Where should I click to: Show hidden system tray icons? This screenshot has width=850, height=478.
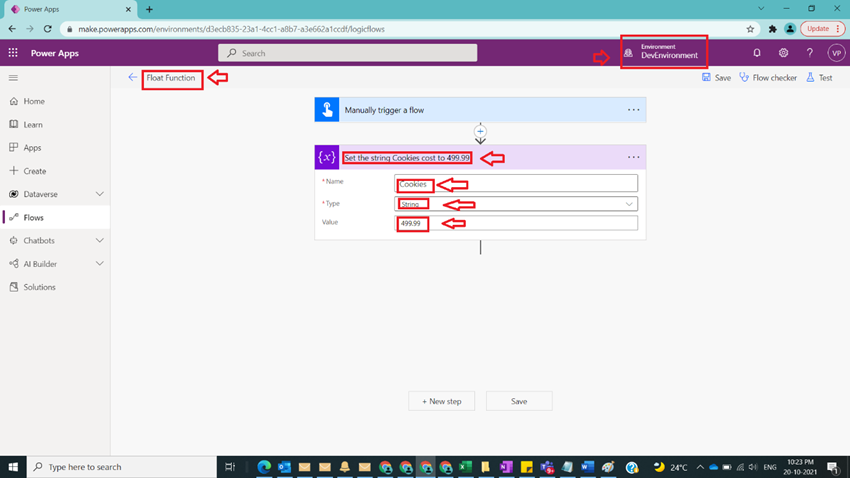click(x=700, y=467)
